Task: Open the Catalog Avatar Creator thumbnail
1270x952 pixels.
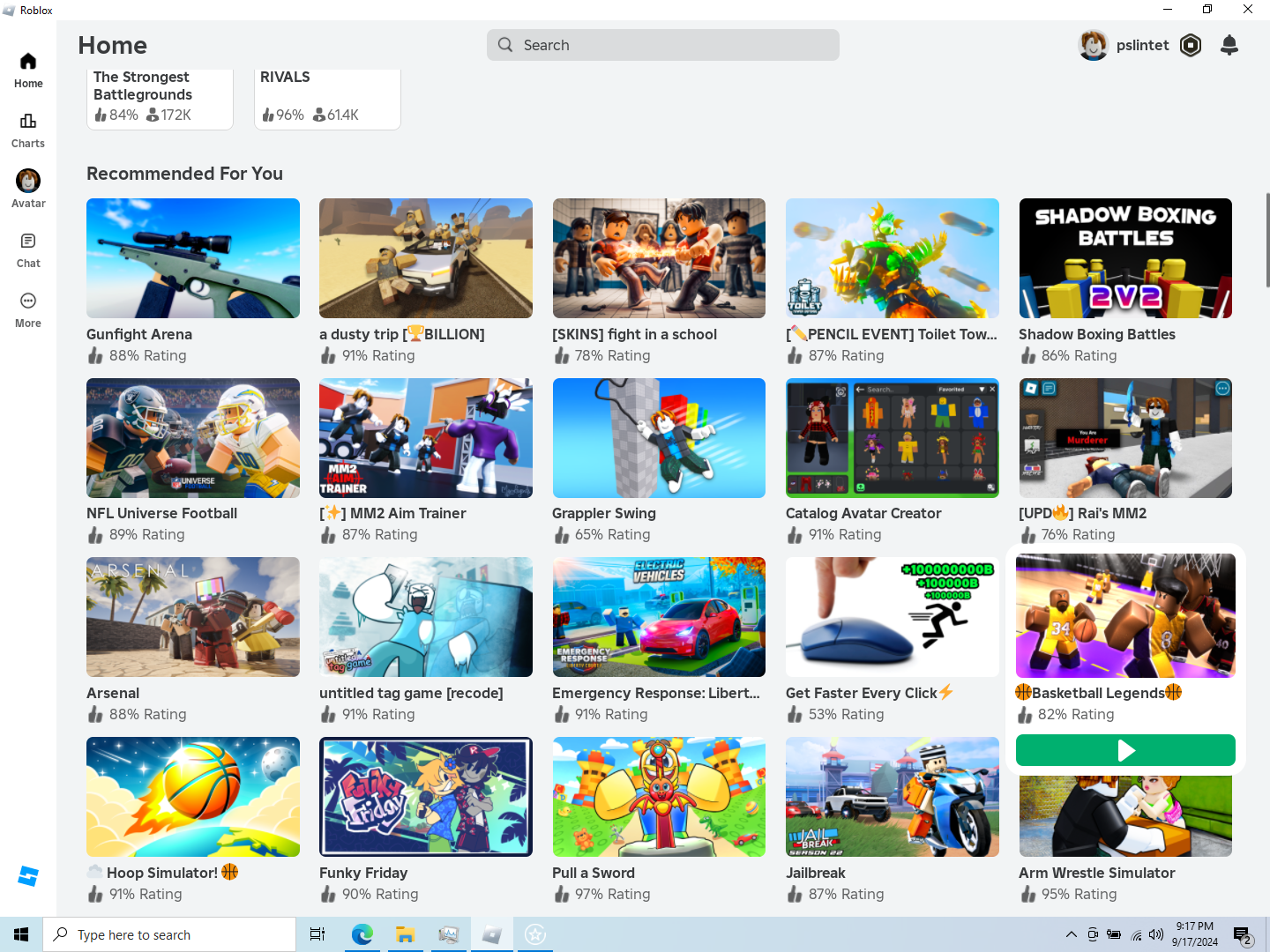Action: 893,438
